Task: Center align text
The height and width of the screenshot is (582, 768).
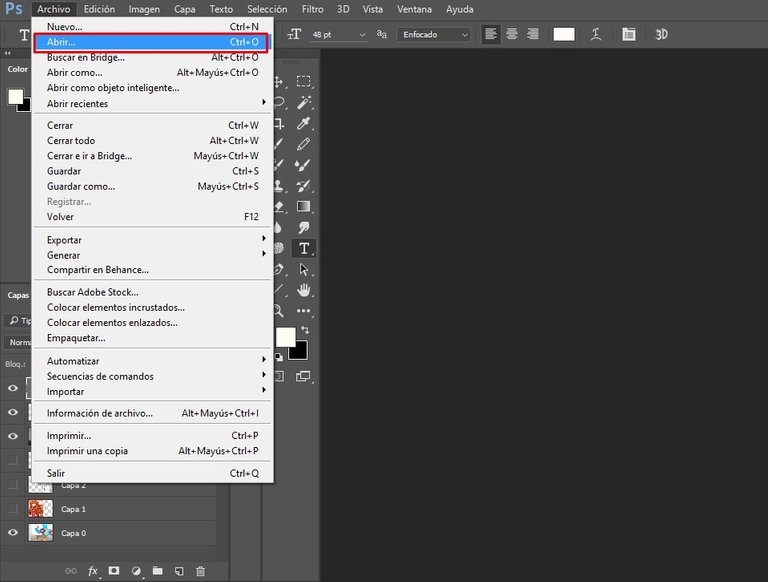Action: pos(512,34)
